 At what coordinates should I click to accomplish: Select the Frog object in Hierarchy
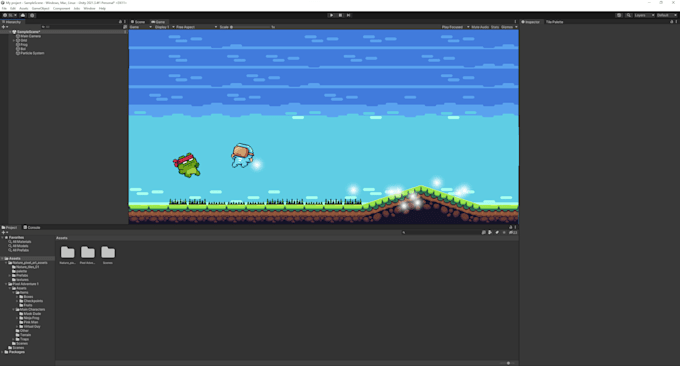coord(24,45)
